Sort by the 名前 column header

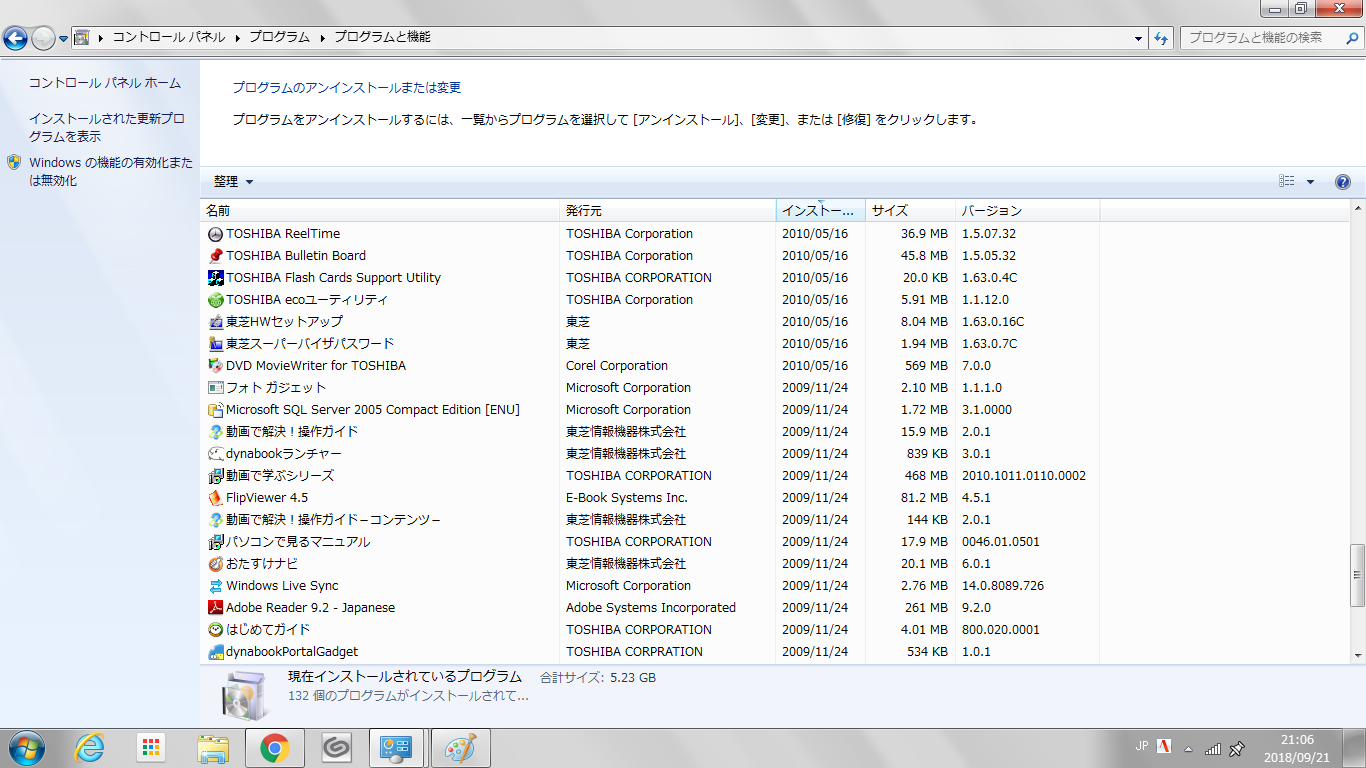point(380,210)
